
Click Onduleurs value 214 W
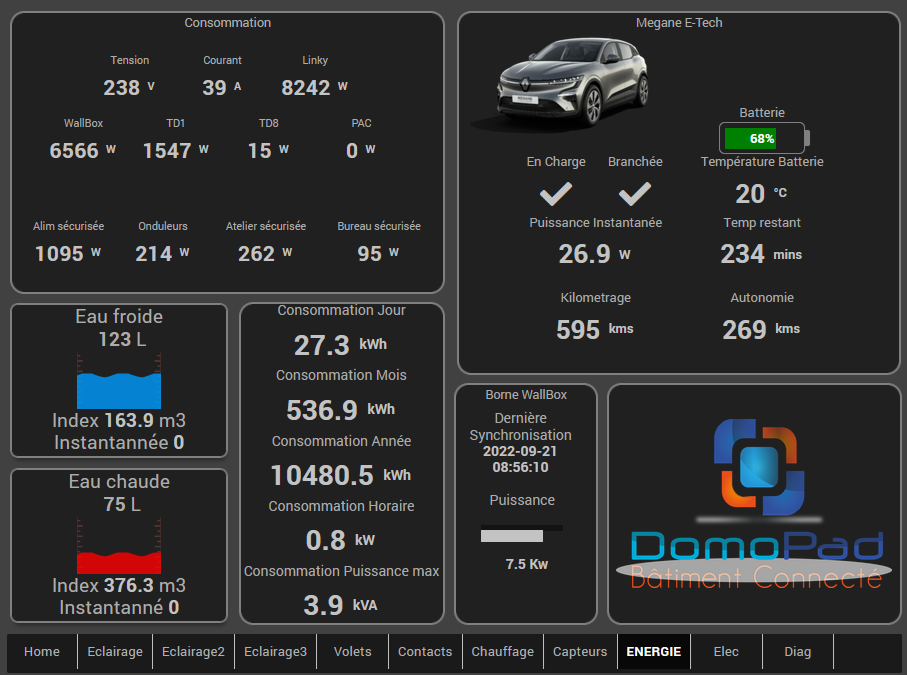click(162, 253)
